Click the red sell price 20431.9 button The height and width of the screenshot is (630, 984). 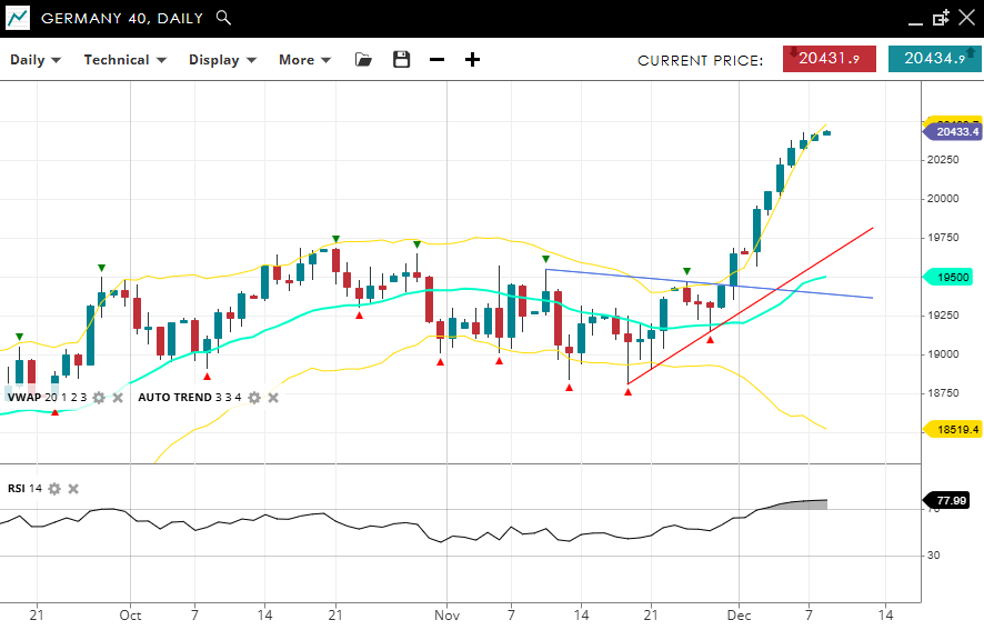829,59
